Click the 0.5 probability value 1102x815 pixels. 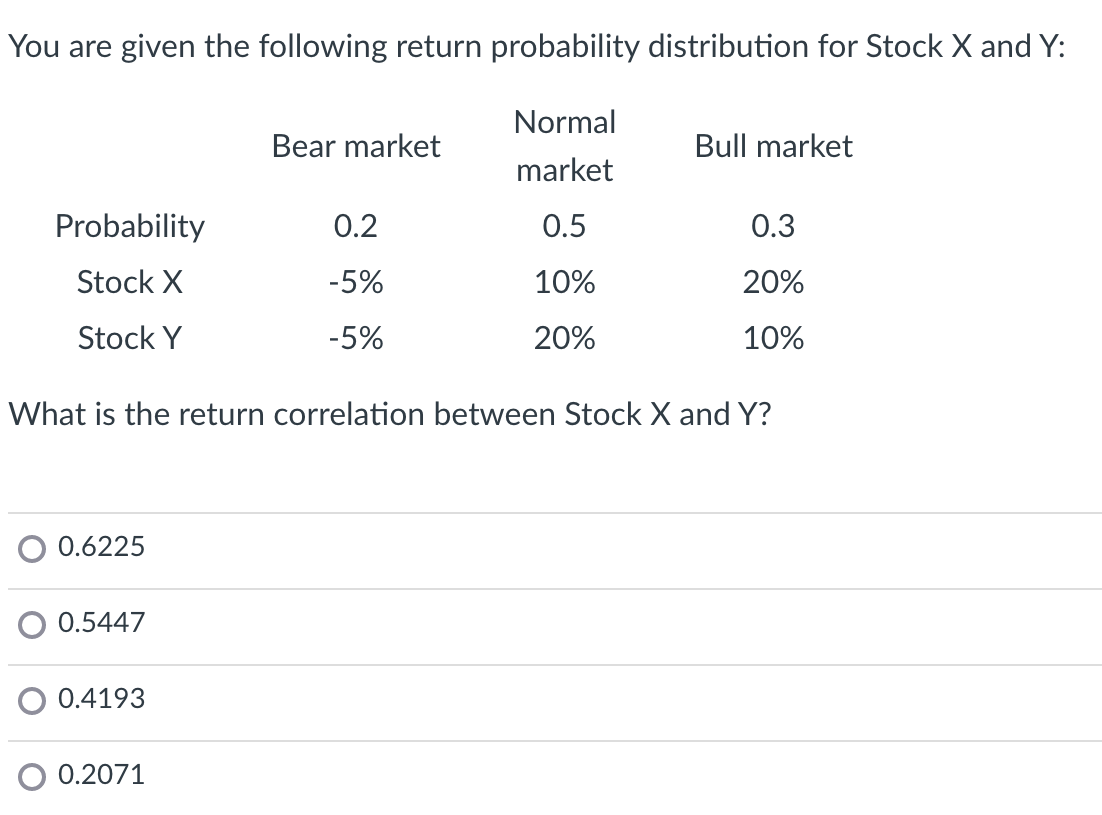click(564, 227)
